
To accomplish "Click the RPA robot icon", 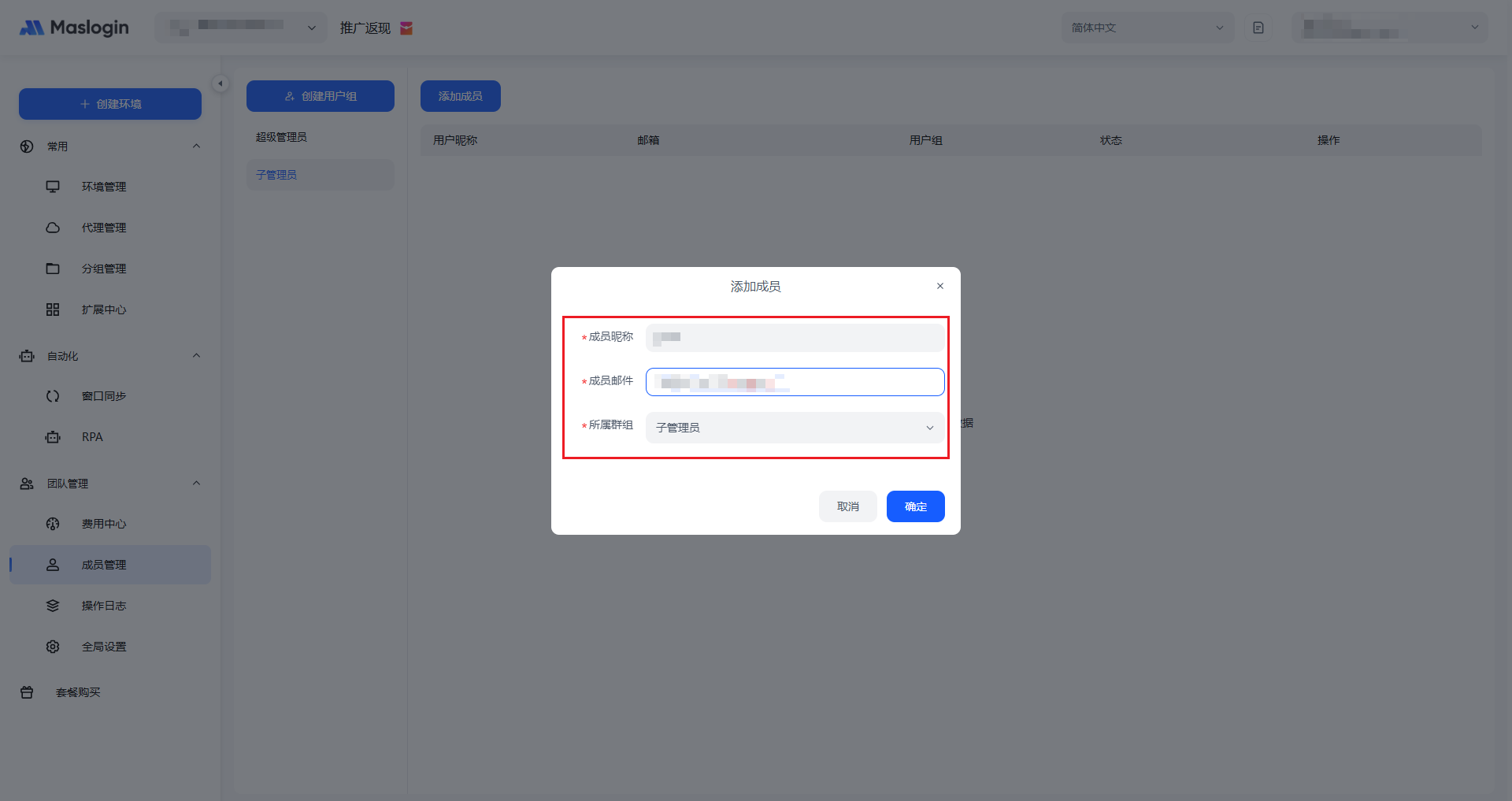I will coord(53,437).
